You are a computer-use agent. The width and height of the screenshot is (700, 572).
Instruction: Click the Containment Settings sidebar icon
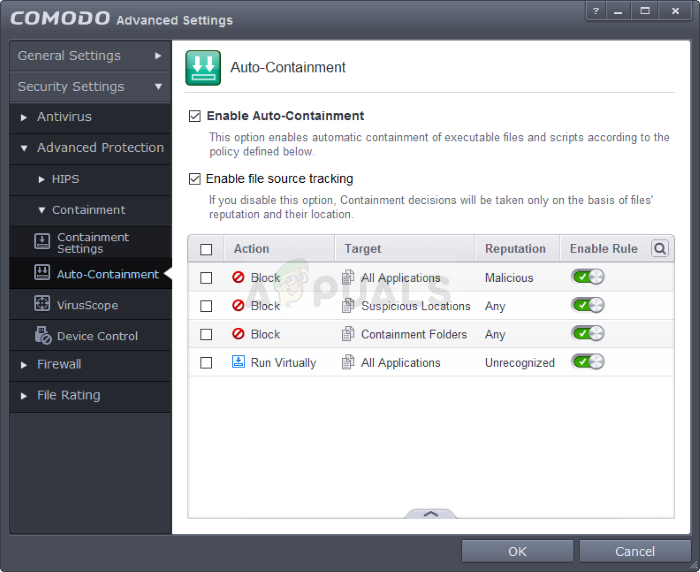pyautogui.click(x=42, y=242)
